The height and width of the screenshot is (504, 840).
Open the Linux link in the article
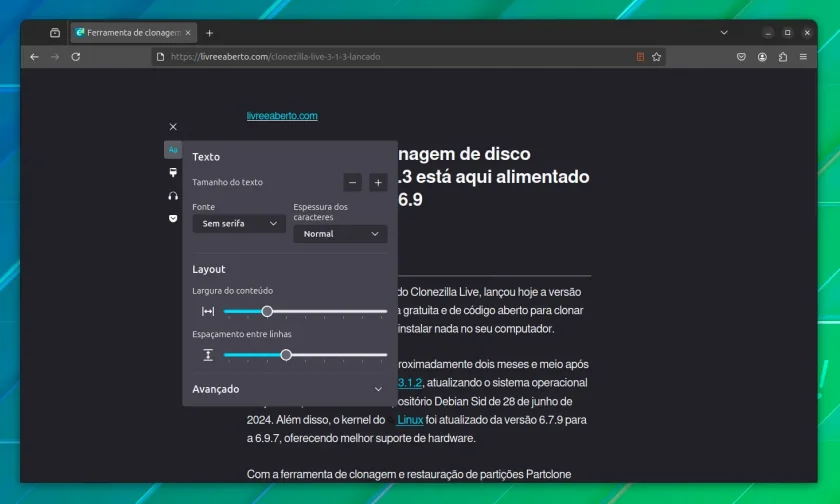(x=410, y=420)
